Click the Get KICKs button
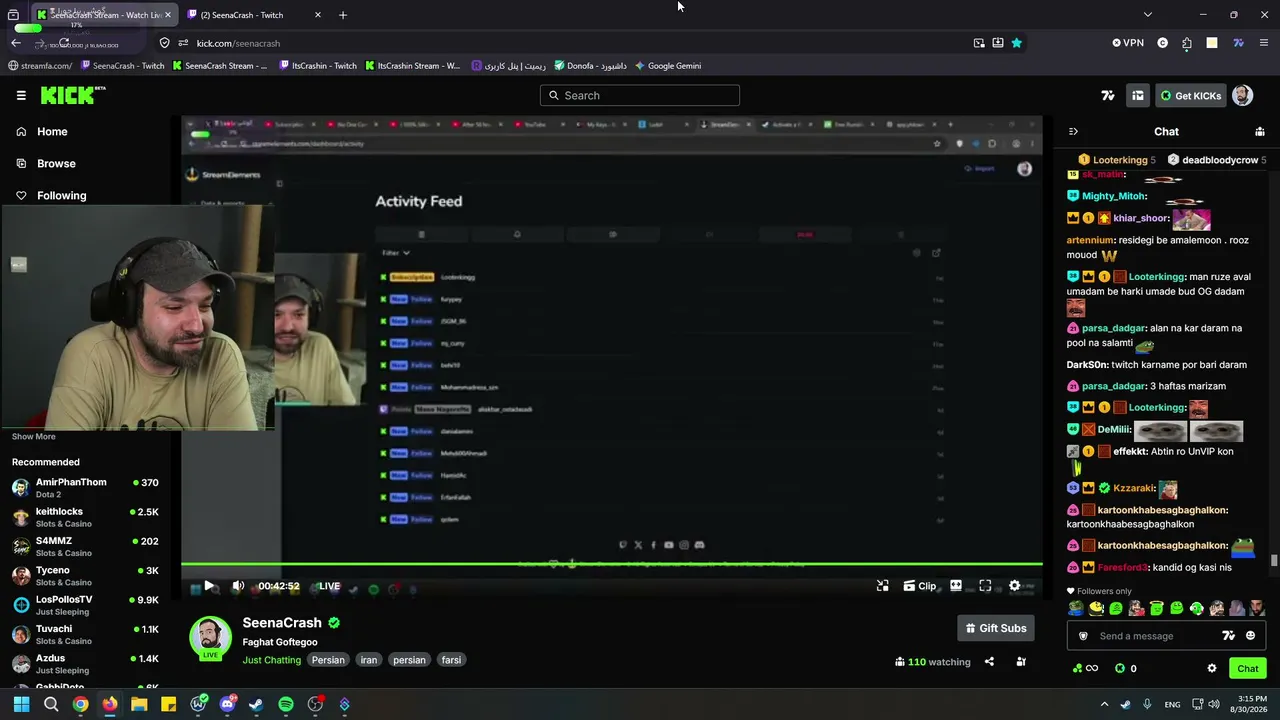Screen dimensions: 1280x720 pos(1190,96)
